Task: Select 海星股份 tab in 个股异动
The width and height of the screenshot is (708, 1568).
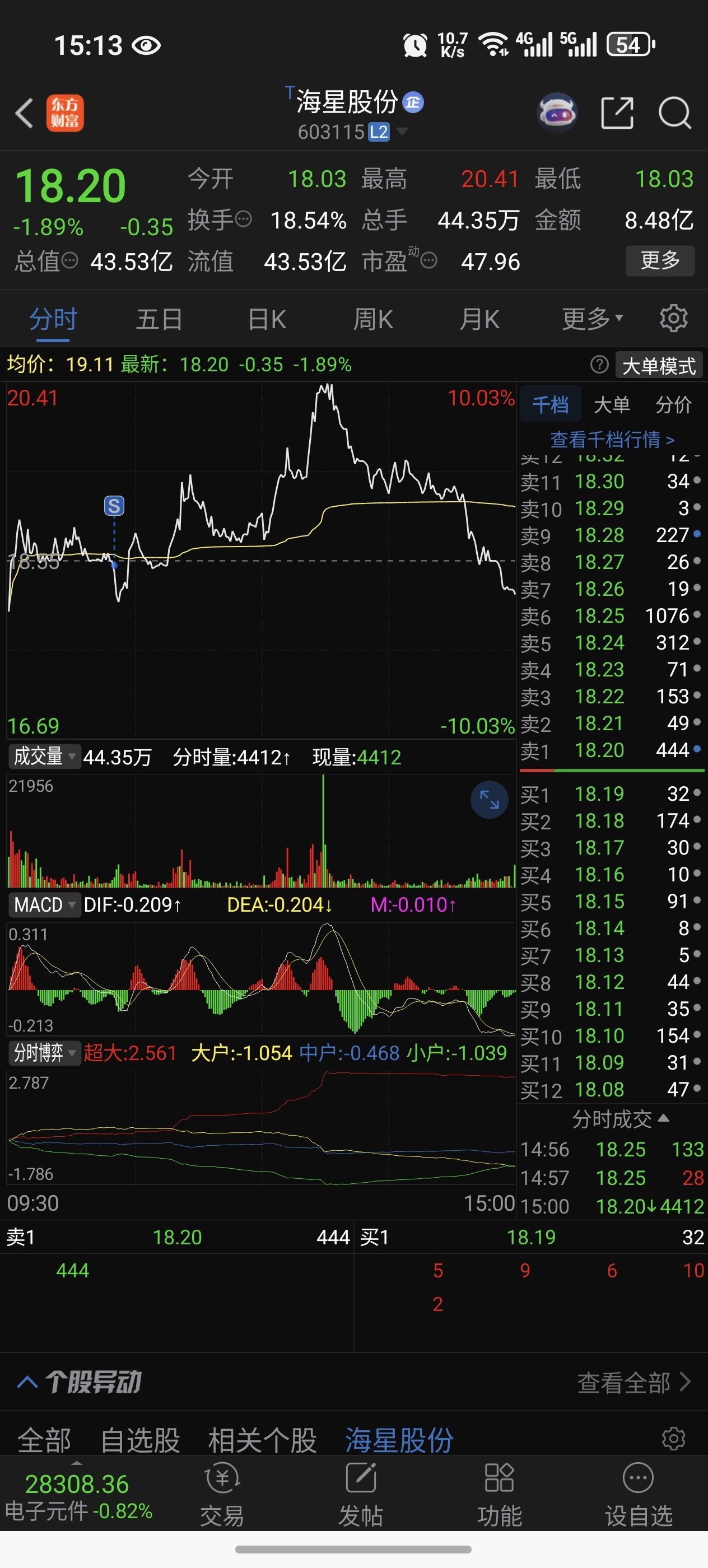Action: pos(399,1440)
